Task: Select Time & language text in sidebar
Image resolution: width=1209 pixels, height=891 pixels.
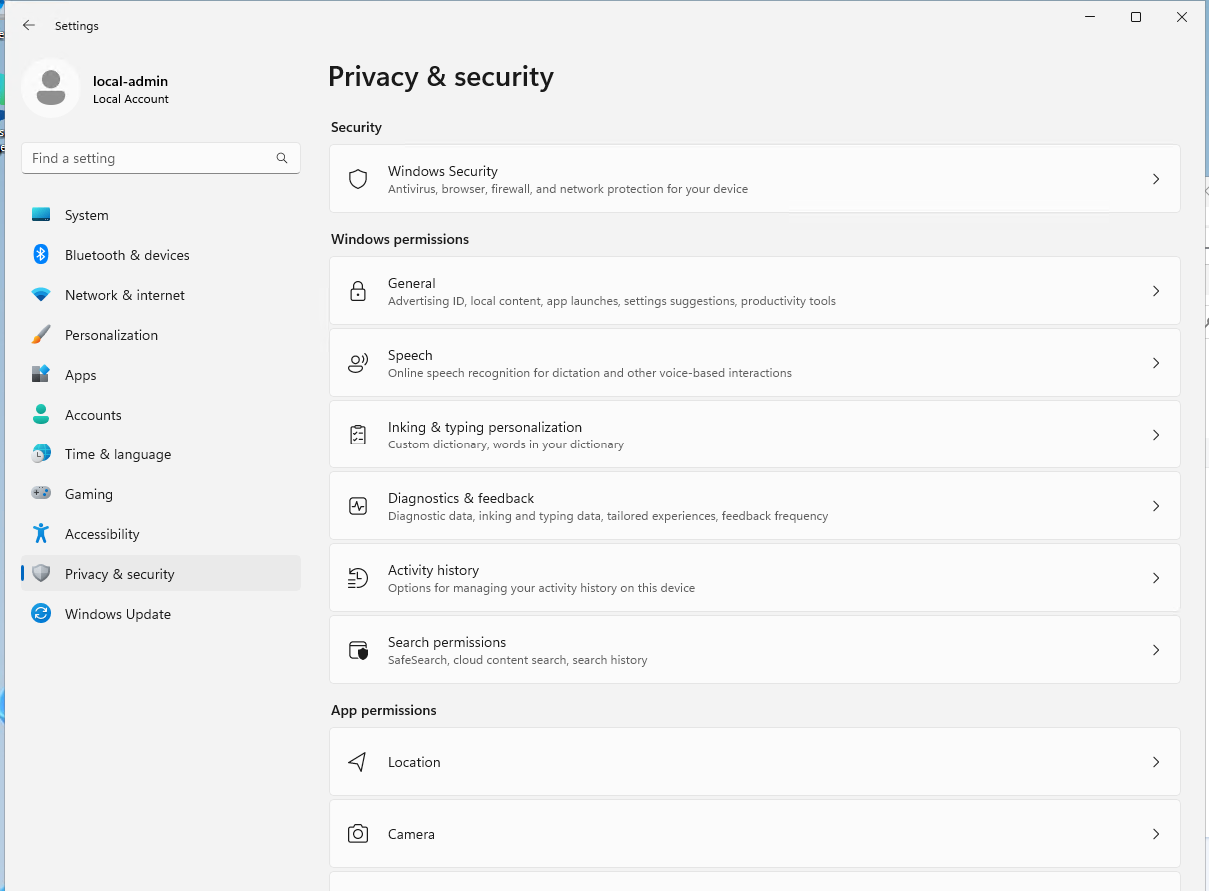Action: tap(118, 454)
